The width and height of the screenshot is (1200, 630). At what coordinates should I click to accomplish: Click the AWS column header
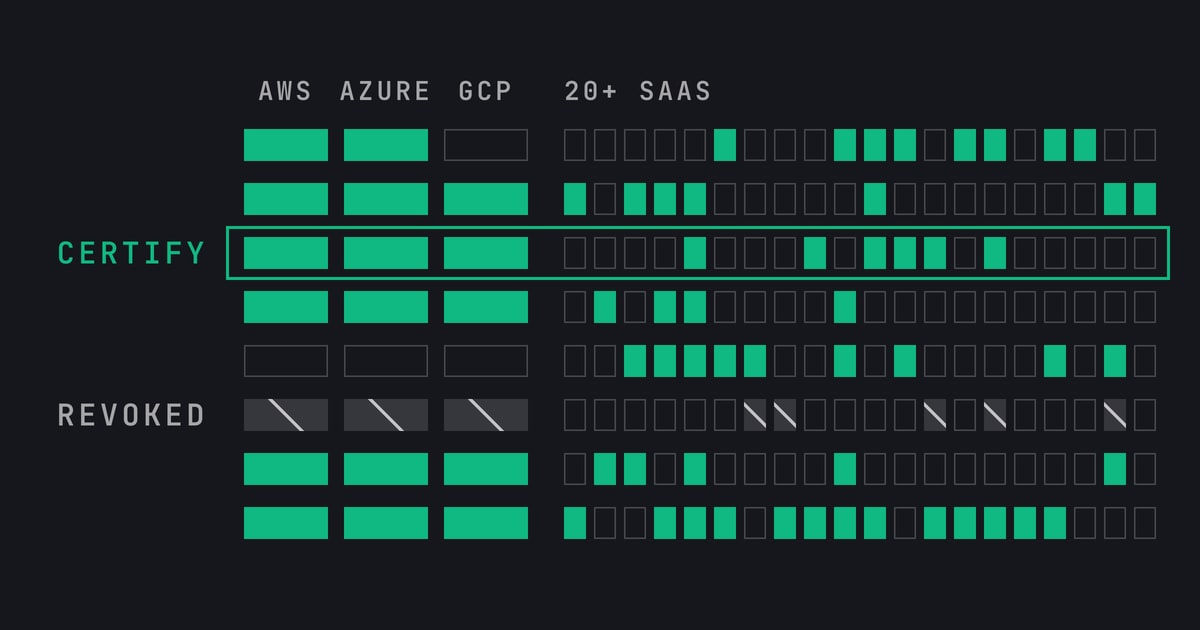pyautogui.click(x=286, y=91)
